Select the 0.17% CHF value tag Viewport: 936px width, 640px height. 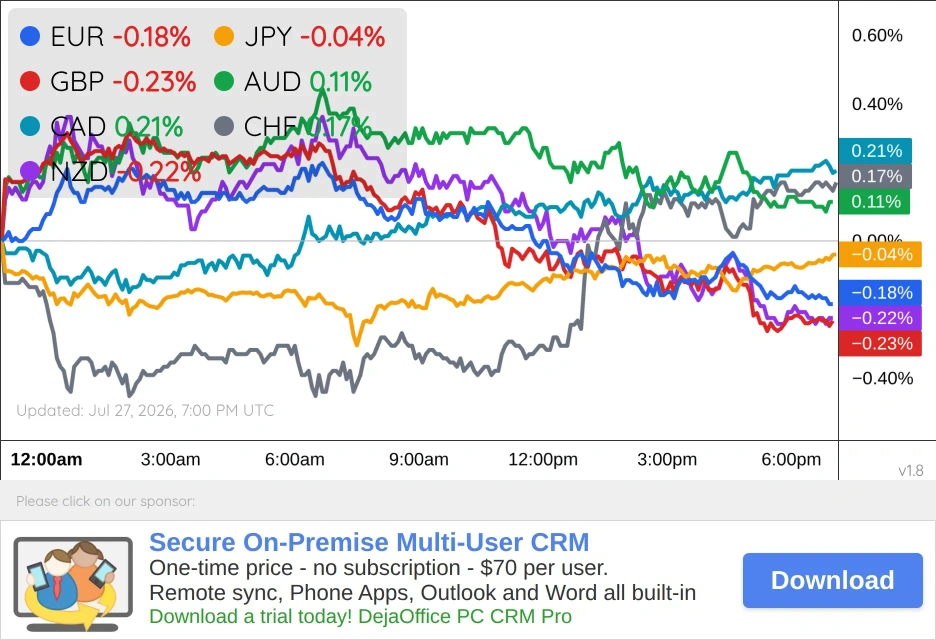click(x=875, y=176)
